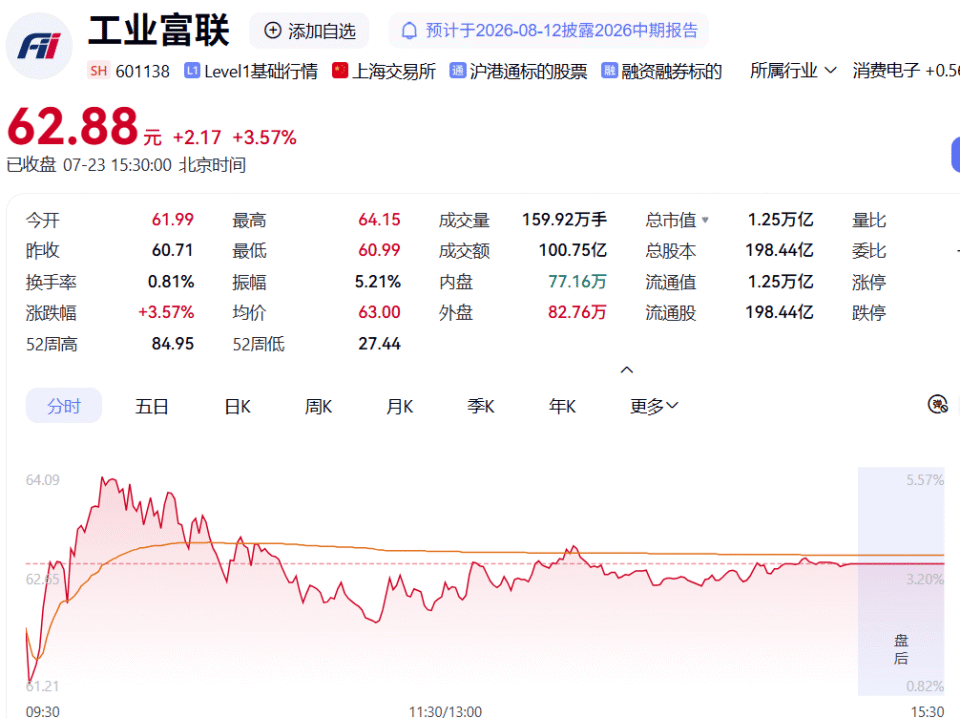The image size is (960, 718).
Task: Expand the 所属行业 dropdown
Action: (793, 70)
